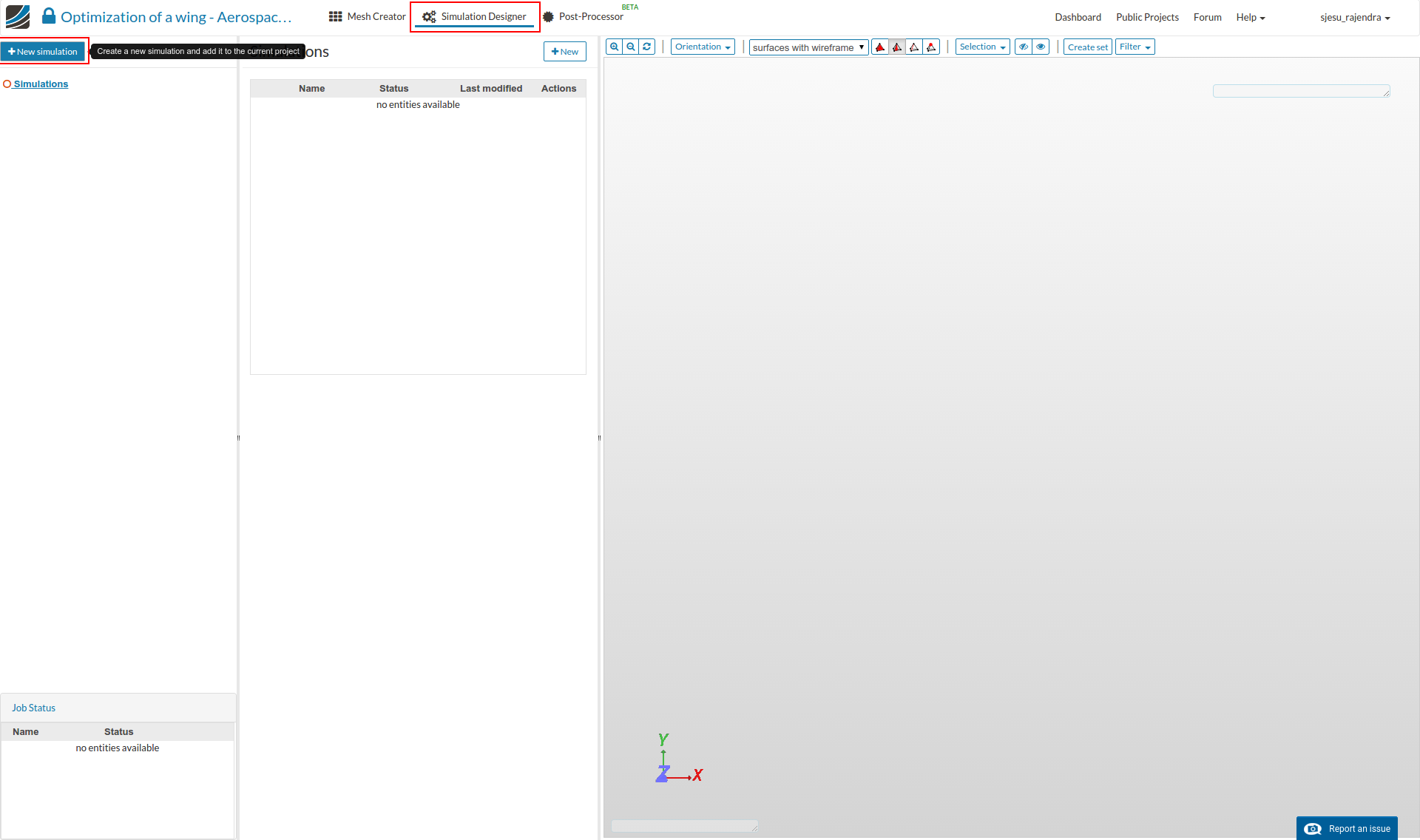This screenshot has width=1420, height=840.
Task: Toggle show all with the eye icon
Action: 1041,47
